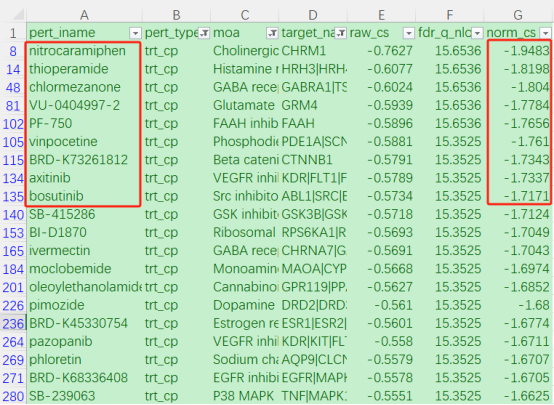554x405 pixels.
Task: Expand the fdr_q_nlog filter dropdown
Action: (x=477, y=33)
